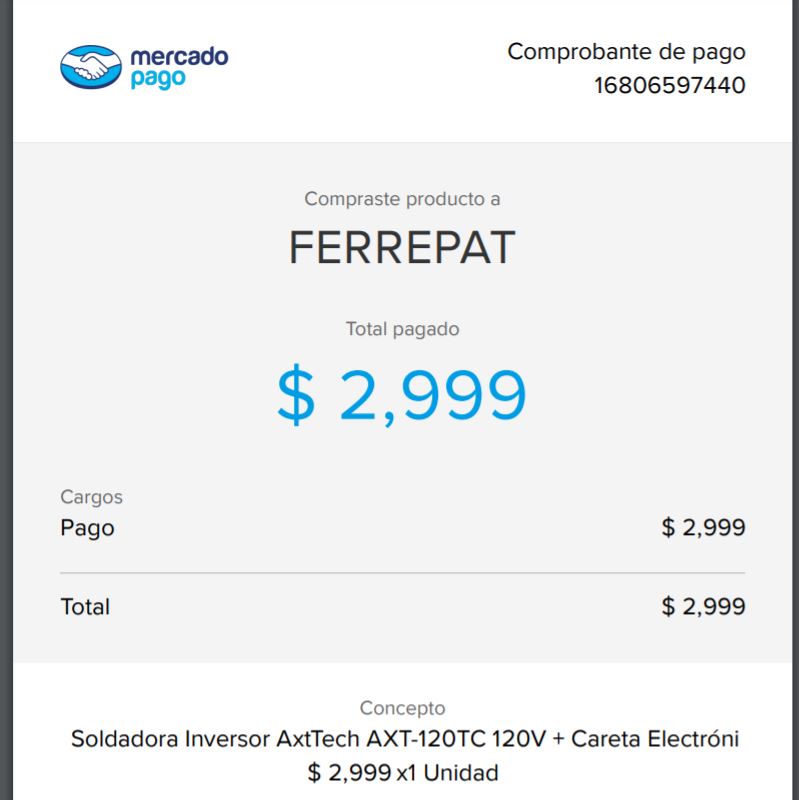This screenshot has height=800, width=799.
Task: Click the Concepto heading
Action: (x=402, y=708)
